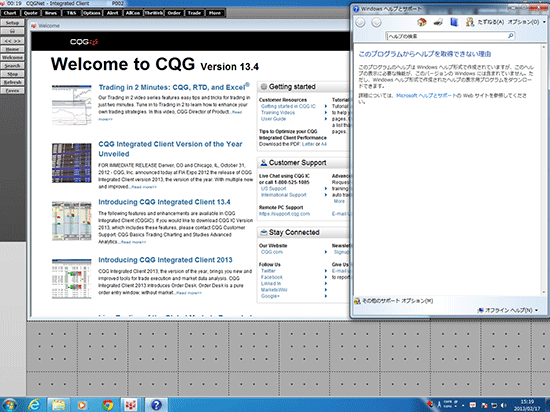The height and width of the screenshot is (412, 550).
Task: Click the Setup sidebar button
Action: point(12,23)
